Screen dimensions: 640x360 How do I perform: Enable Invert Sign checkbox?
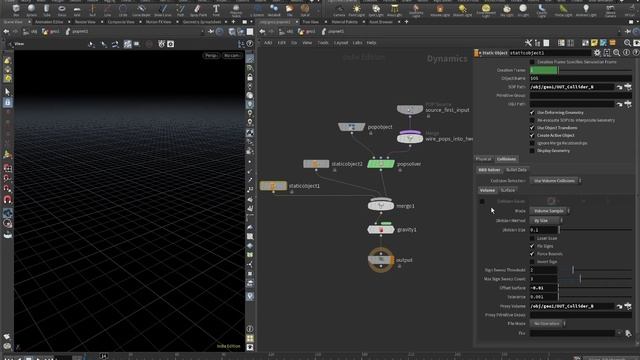(532, 262)
